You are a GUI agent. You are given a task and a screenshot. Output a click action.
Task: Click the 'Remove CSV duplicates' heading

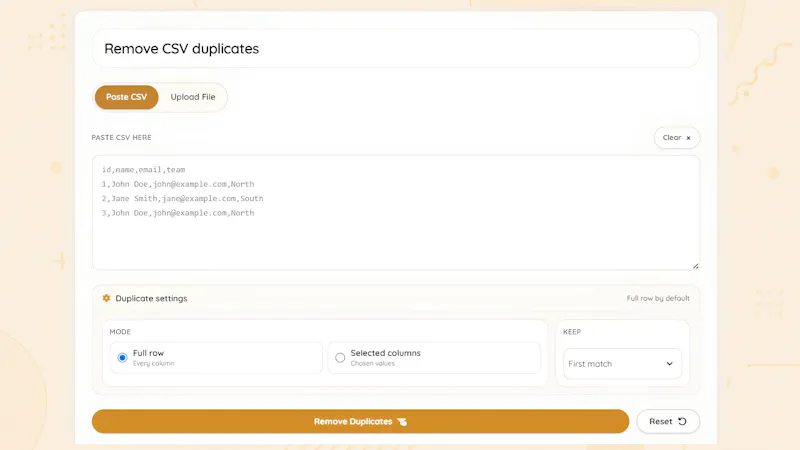coord(182,48)
